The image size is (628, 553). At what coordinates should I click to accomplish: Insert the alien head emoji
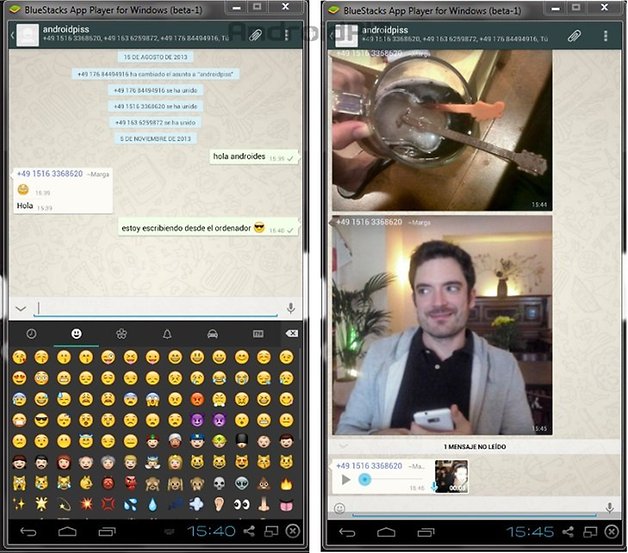coord(242,483)
